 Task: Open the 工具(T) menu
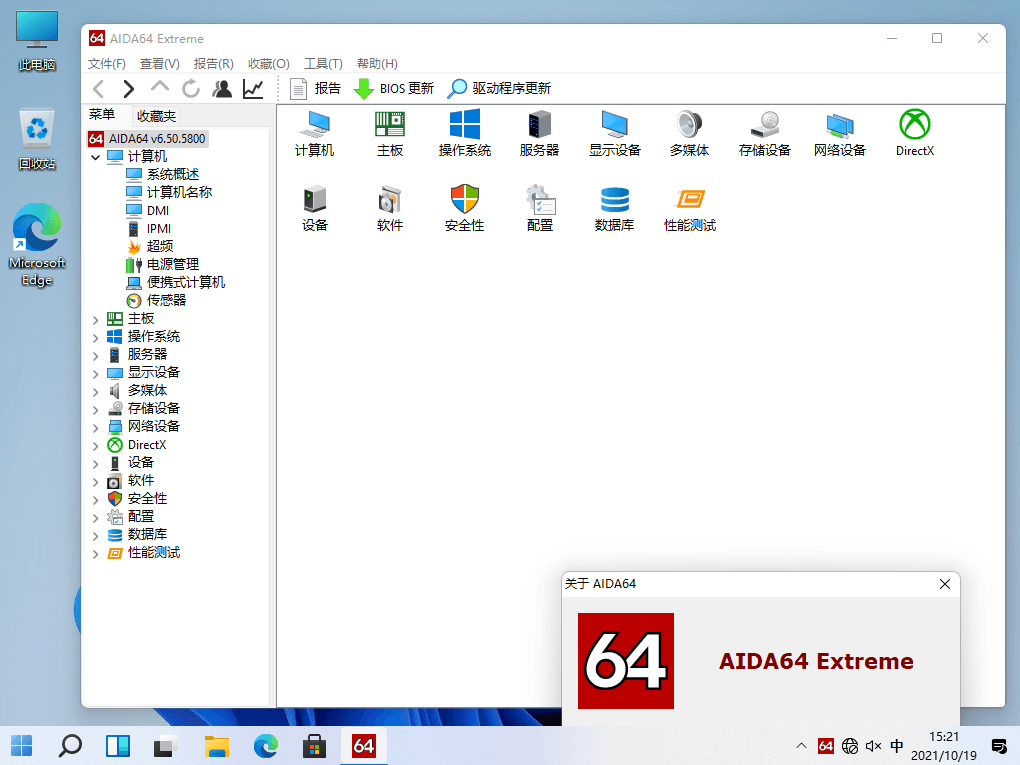(323, 64)
